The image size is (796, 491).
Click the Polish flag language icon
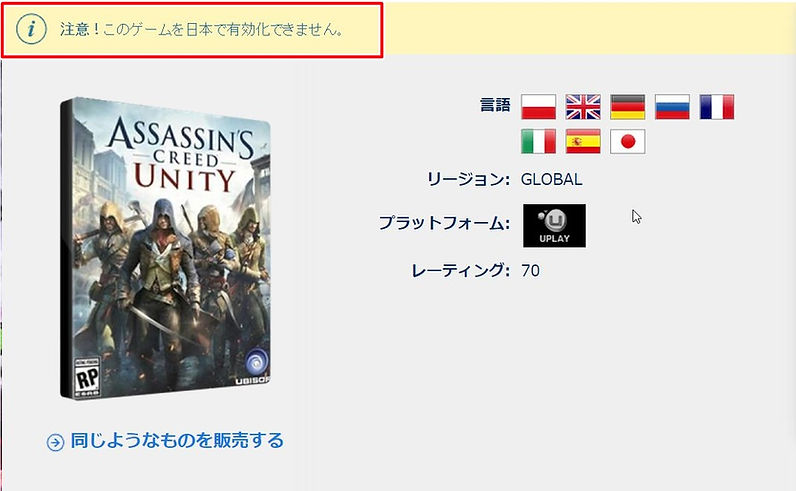(x=538, y=107)
